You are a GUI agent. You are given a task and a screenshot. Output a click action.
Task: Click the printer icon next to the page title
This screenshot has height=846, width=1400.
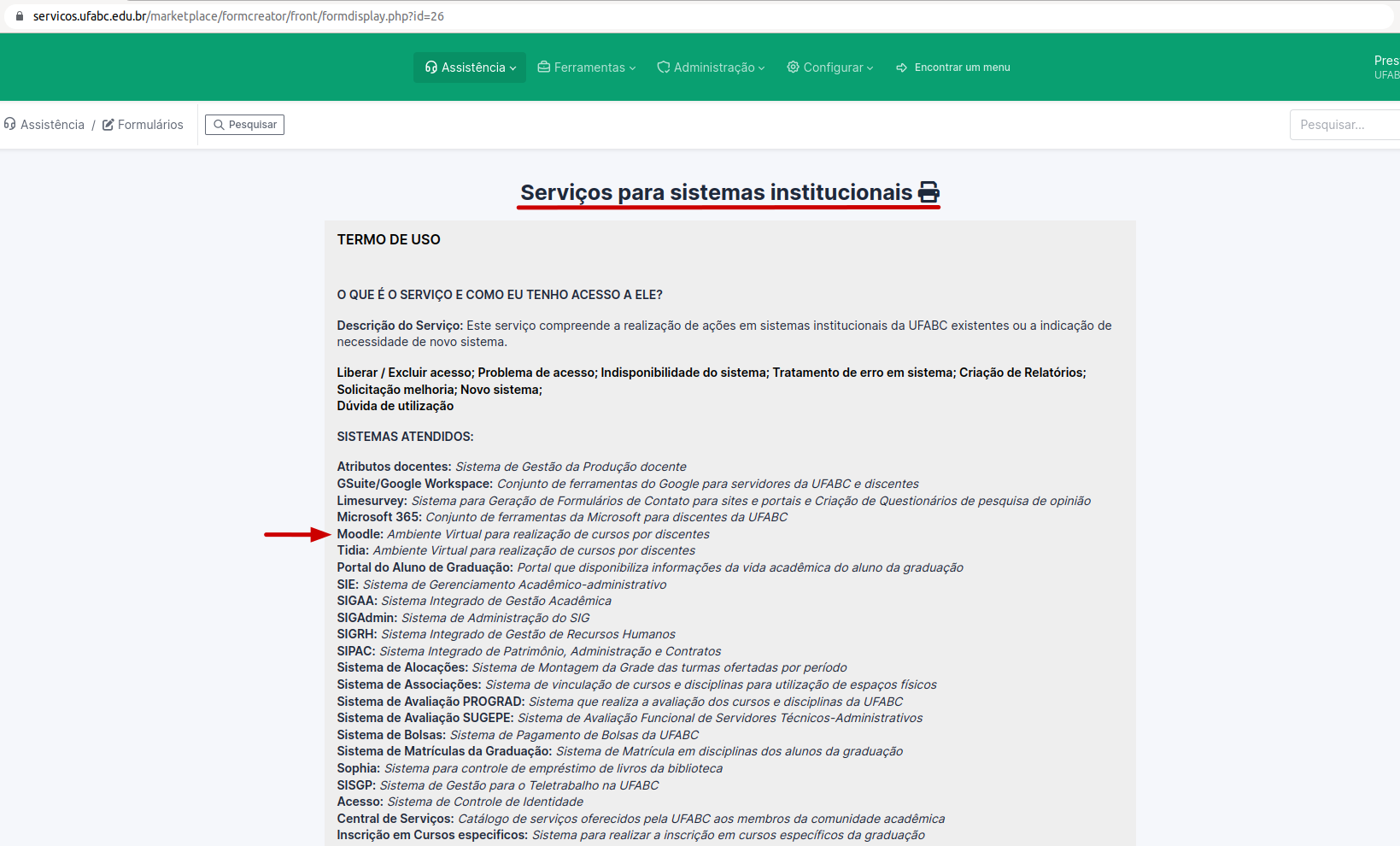928,191
